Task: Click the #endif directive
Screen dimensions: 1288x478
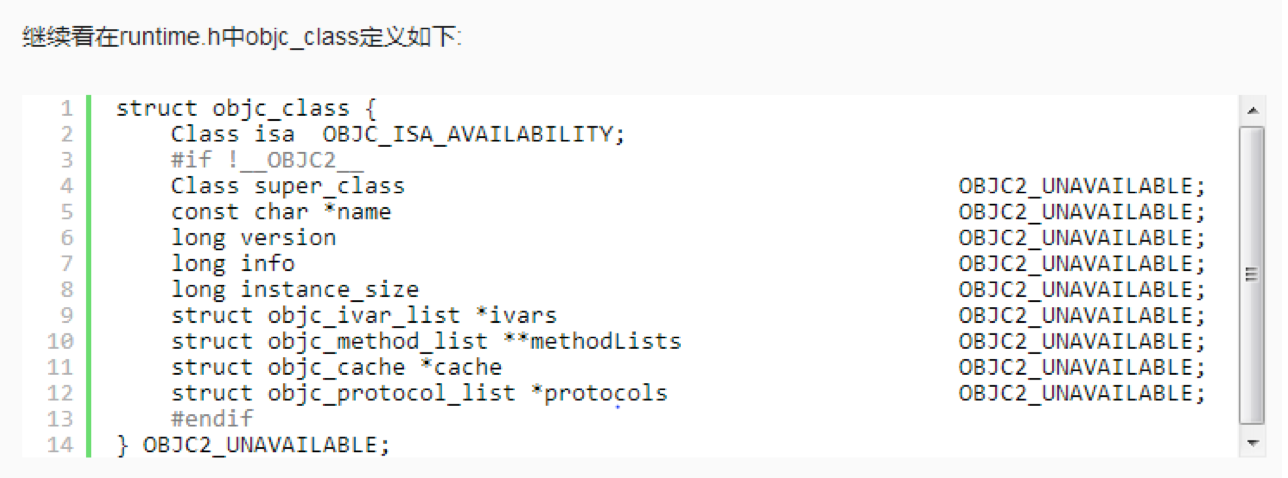Action: click(x=212, y=418)
